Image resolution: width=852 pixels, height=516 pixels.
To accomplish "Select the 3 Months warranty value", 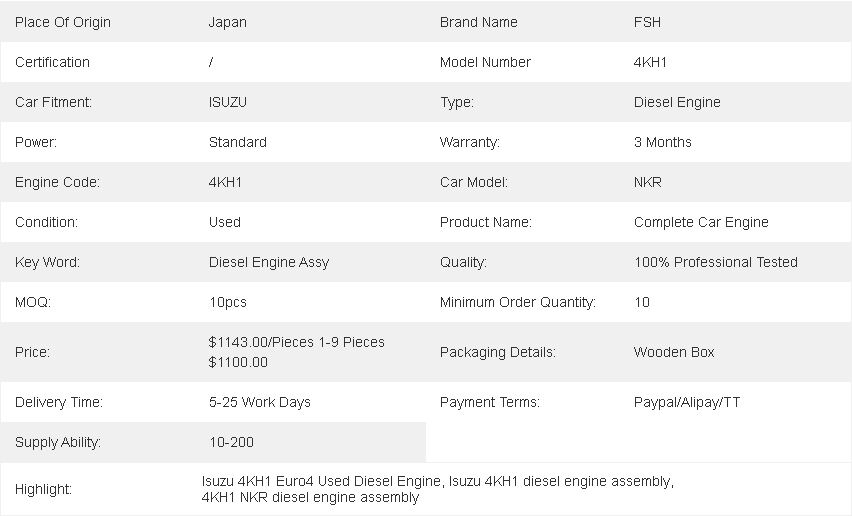I will 662,142.
